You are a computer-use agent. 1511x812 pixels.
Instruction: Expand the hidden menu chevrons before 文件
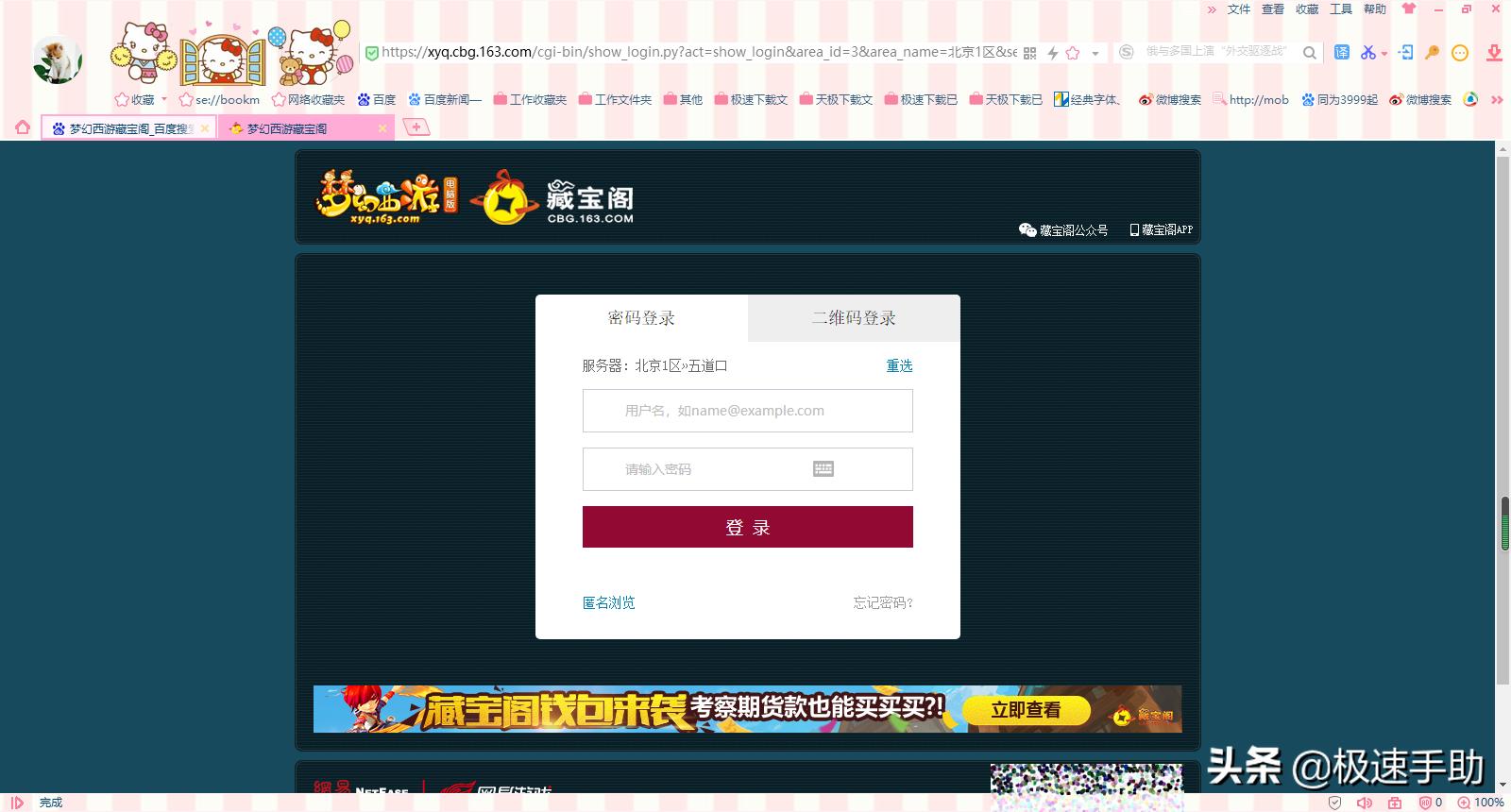pos(1213,9)
